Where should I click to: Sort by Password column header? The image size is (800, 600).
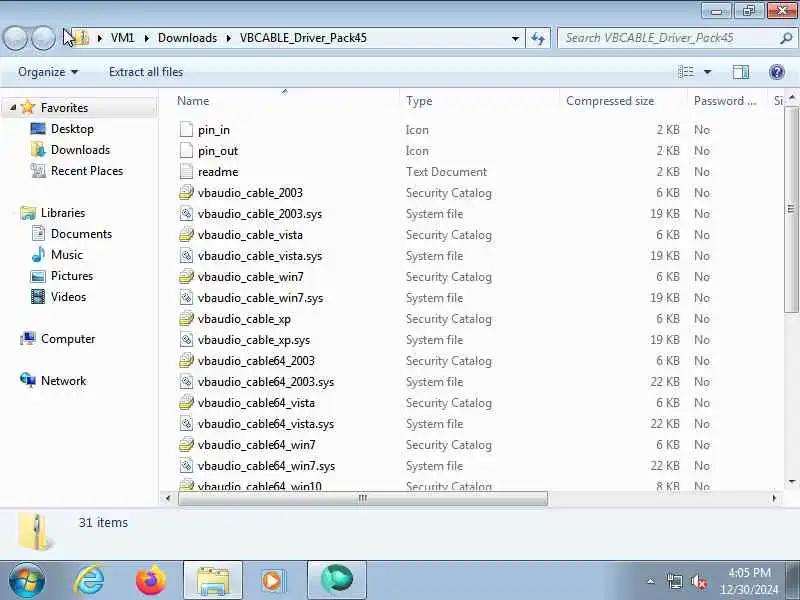click(x=724, y=101)
